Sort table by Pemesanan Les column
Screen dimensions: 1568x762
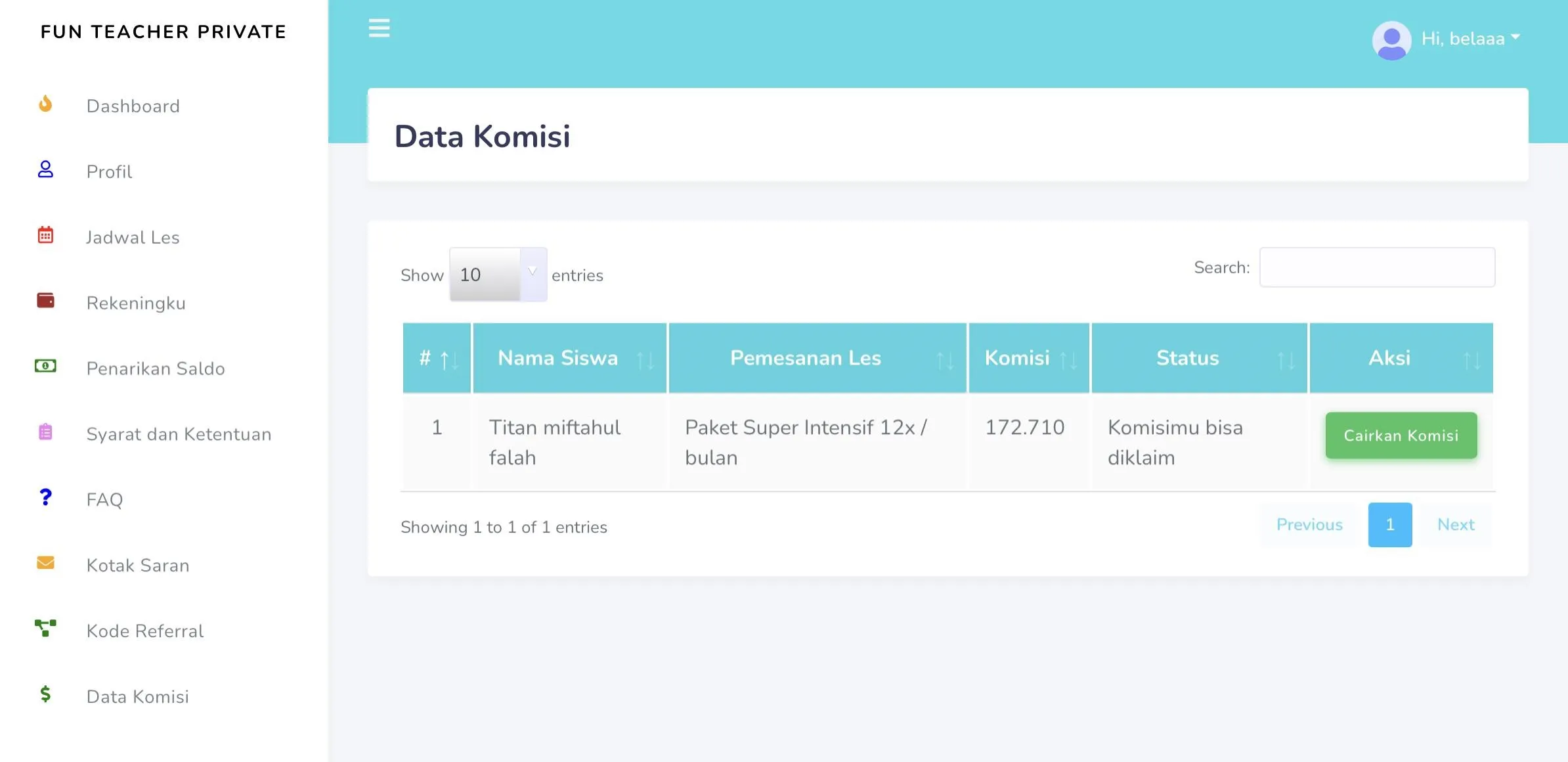pos(817,358)
